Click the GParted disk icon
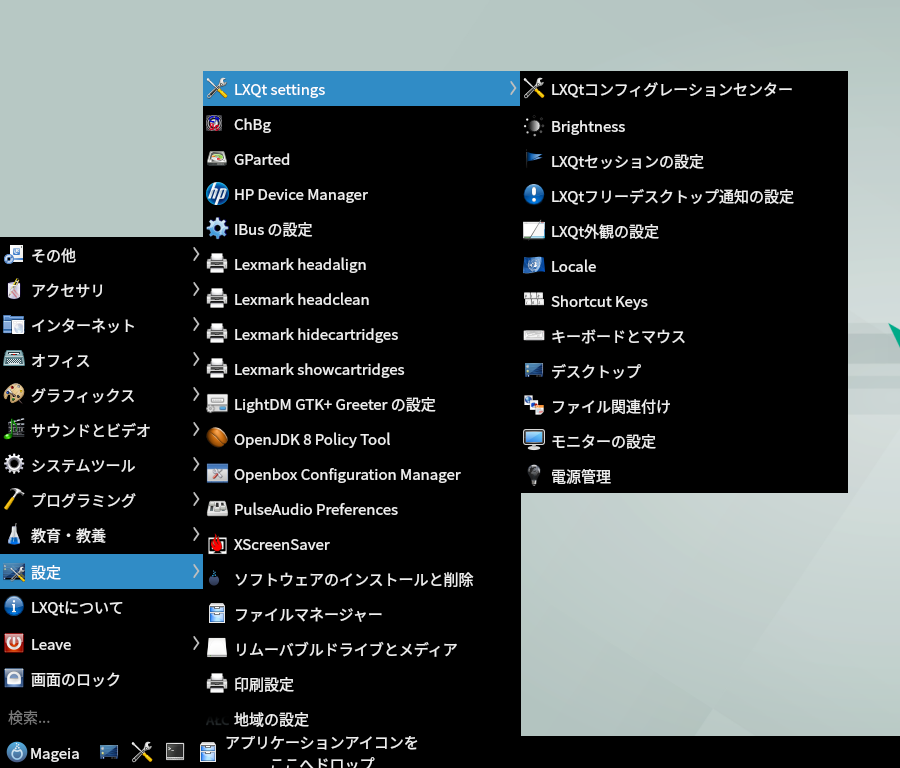Image resolution: width=900 pixels, height=768 pixels. (x=217, y=158)
